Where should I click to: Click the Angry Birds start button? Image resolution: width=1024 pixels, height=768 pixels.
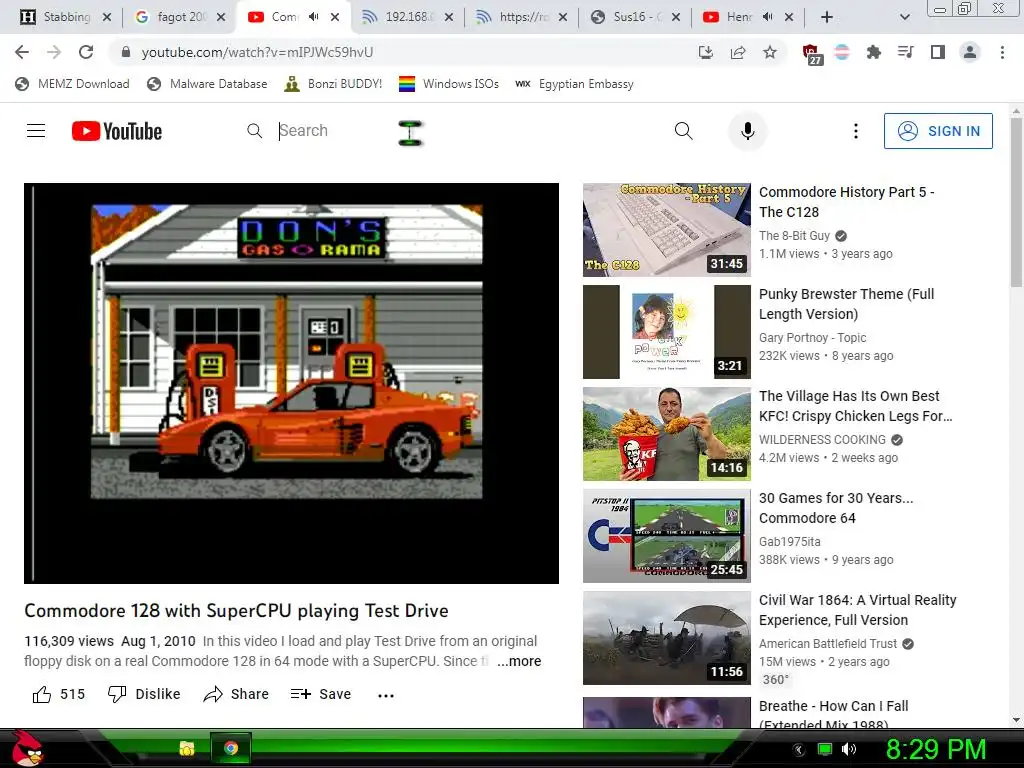click(x=27, y=748)
